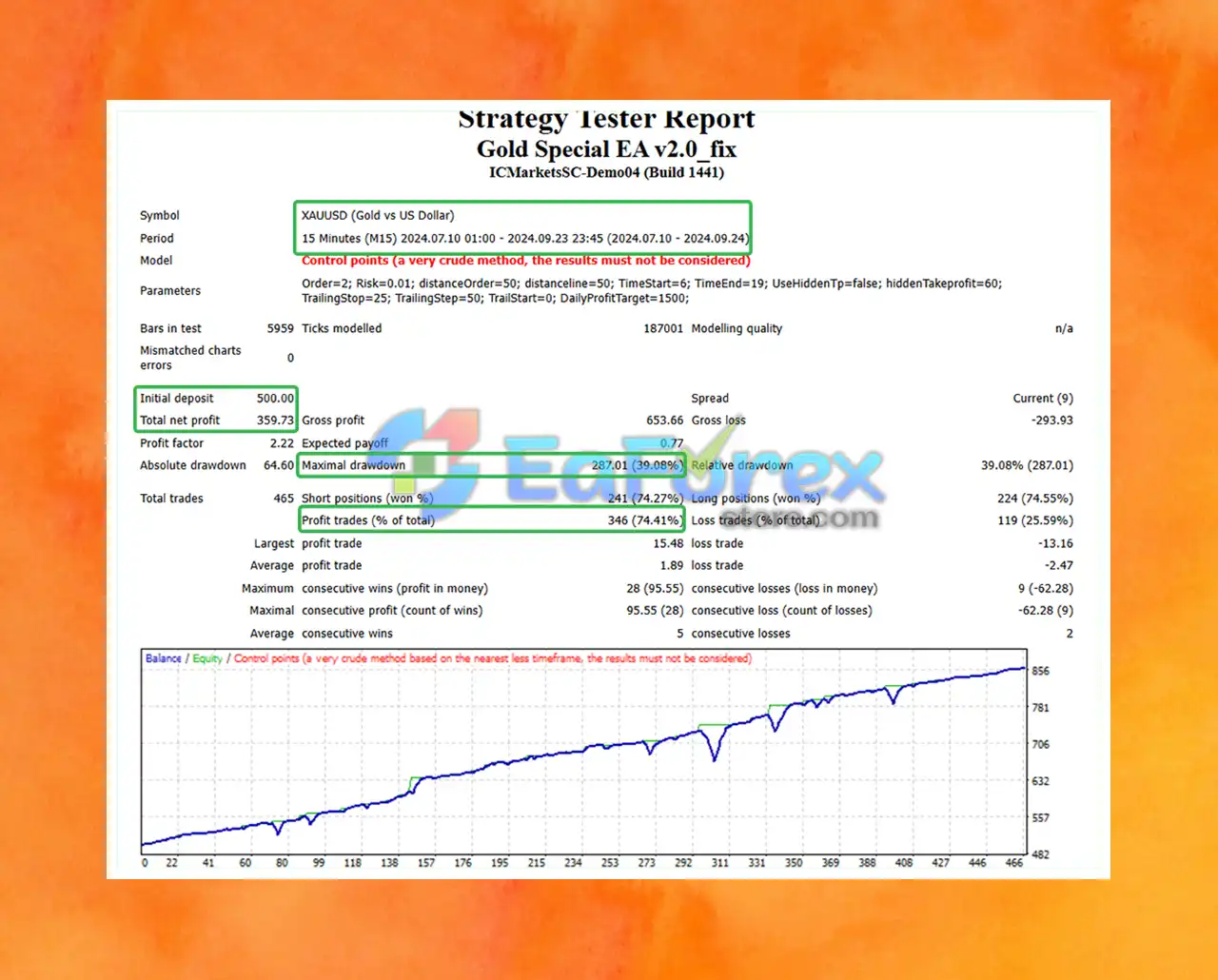Click the 'ICMarketsSC-Demo04 (Build 1441)' line
The image size is (1218, 980).
pos(606,172)
